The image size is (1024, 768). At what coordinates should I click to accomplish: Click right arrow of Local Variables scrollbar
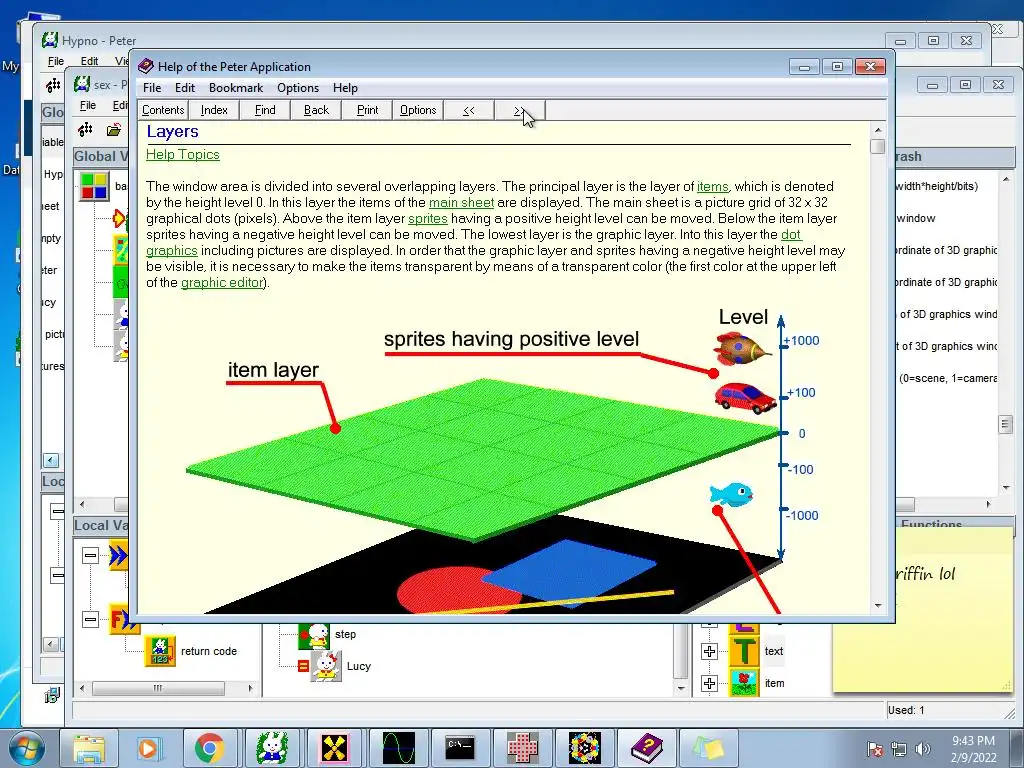pos(251,688)
